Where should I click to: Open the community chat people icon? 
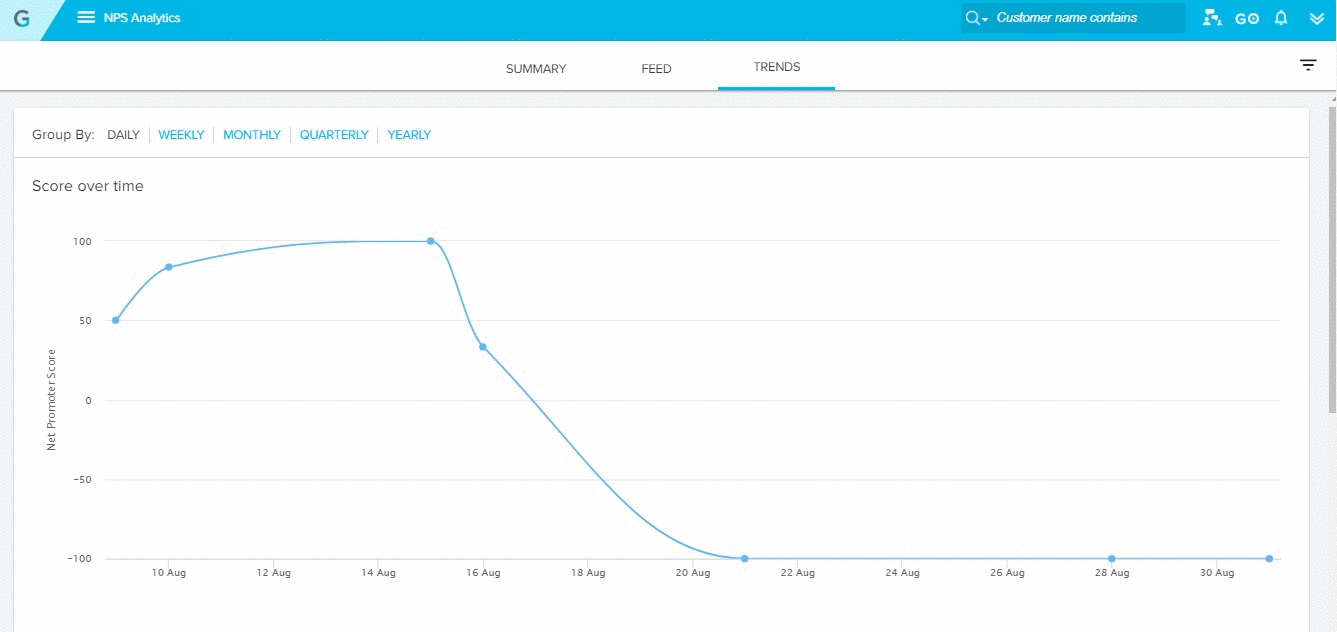point(1212,18)
